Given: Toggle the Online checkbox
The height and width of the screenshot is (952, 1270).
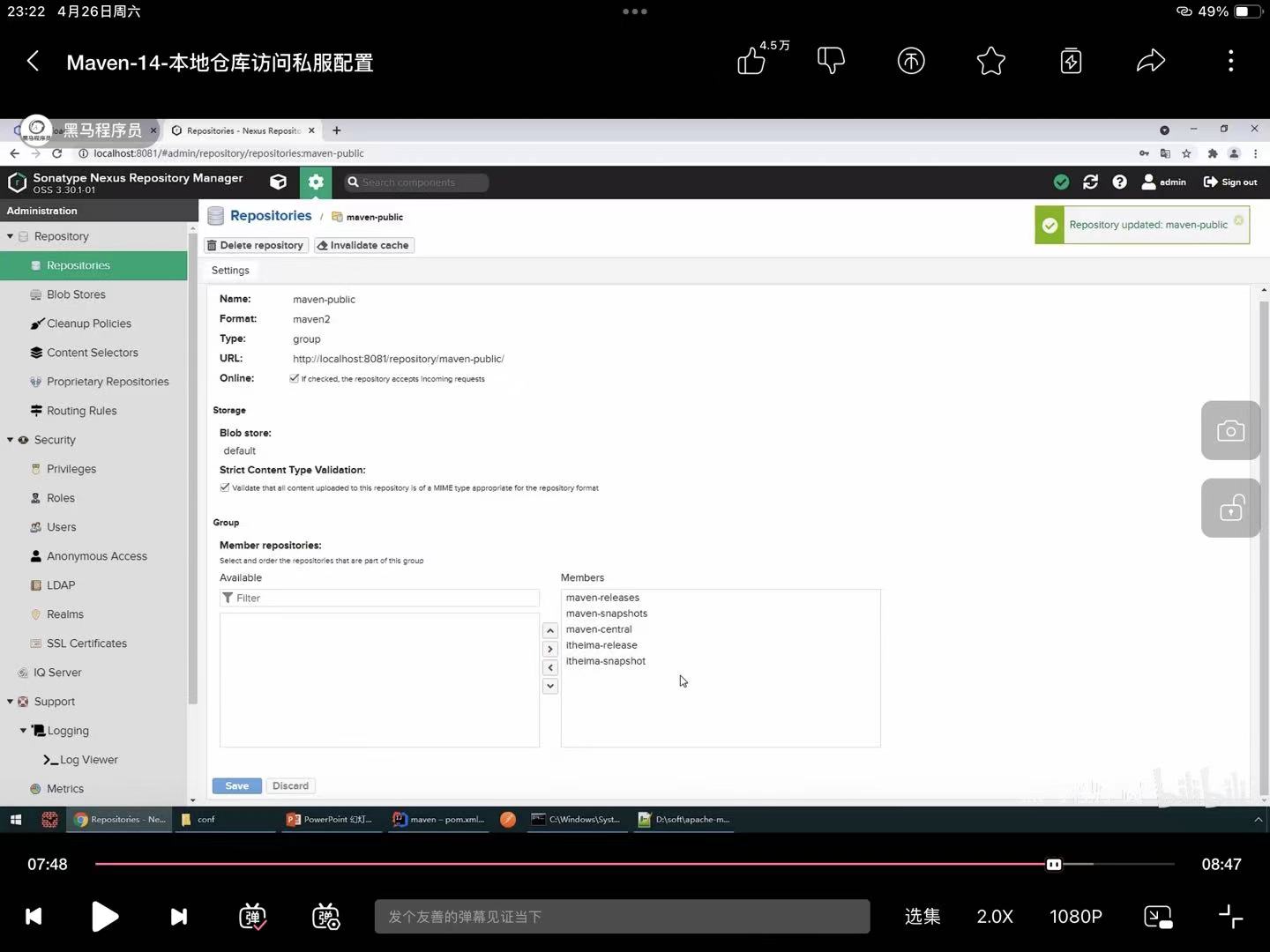Looking at the screenshot, I should pyautogui.click(x=295, y=378).
